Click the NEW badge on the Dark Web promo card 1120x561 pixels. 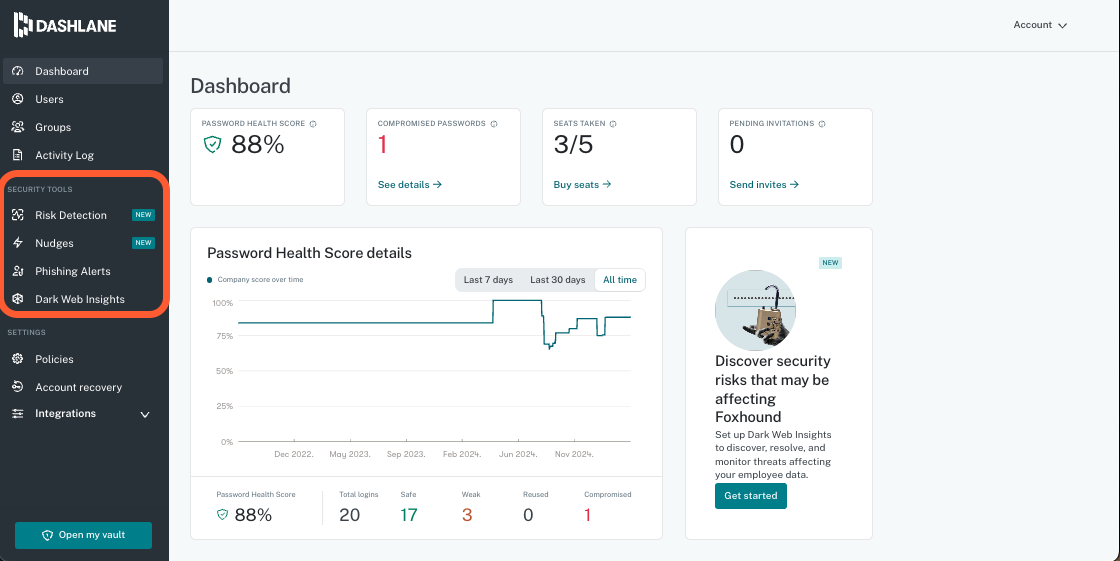click(830, 263)
